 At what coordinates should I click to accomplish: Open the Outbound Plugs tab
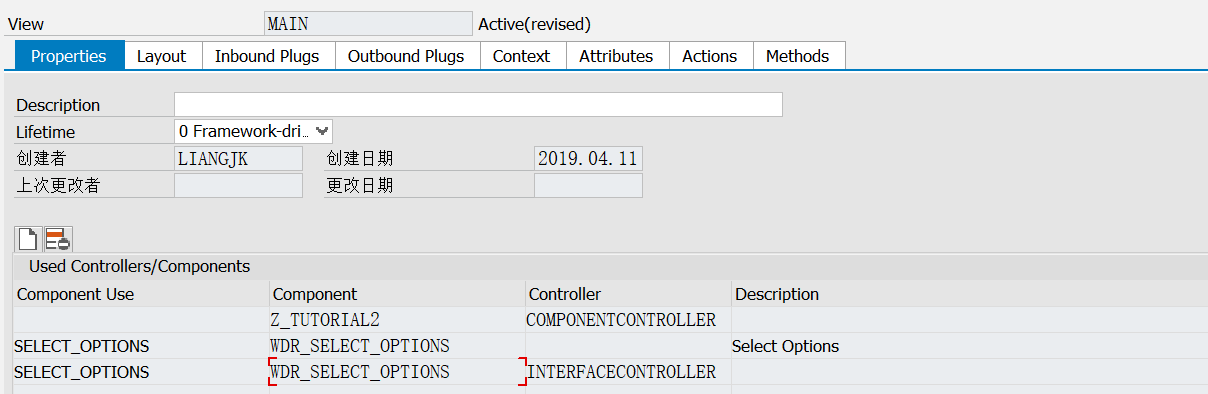(406, 56)
